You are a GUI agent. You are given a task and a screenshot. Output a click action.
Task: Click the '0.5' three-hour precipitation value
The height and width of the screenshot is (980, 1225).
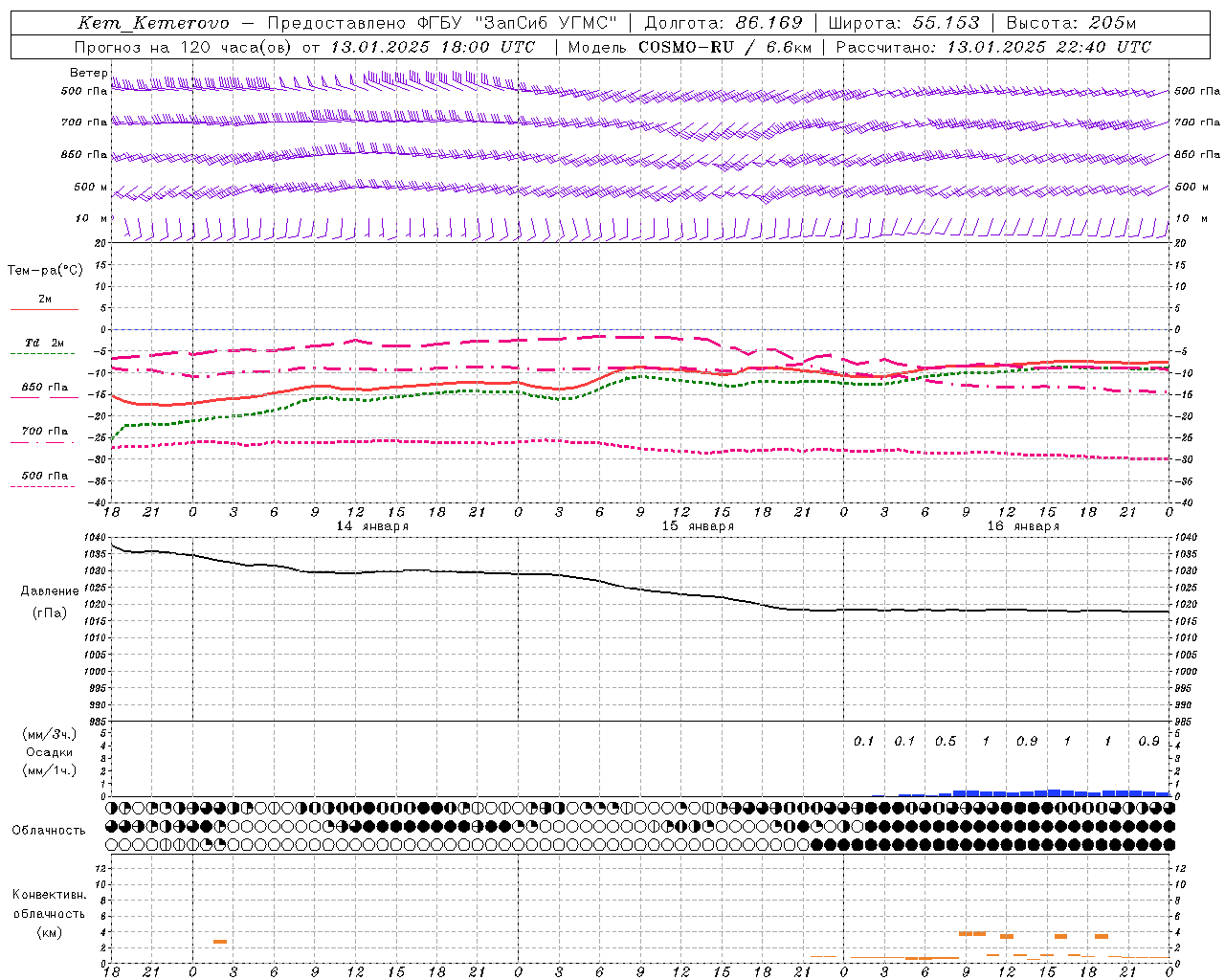[946, 742]
